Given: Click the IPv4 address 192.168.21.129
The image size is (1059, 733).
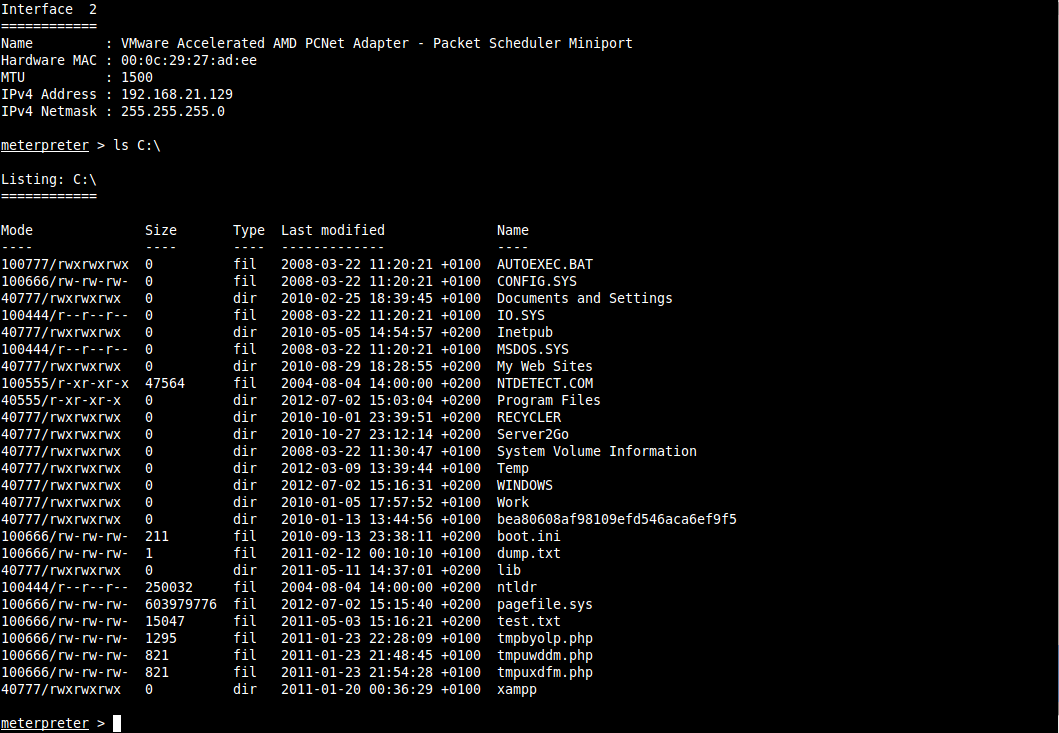Looking at the screenshot, I should 177,95.
